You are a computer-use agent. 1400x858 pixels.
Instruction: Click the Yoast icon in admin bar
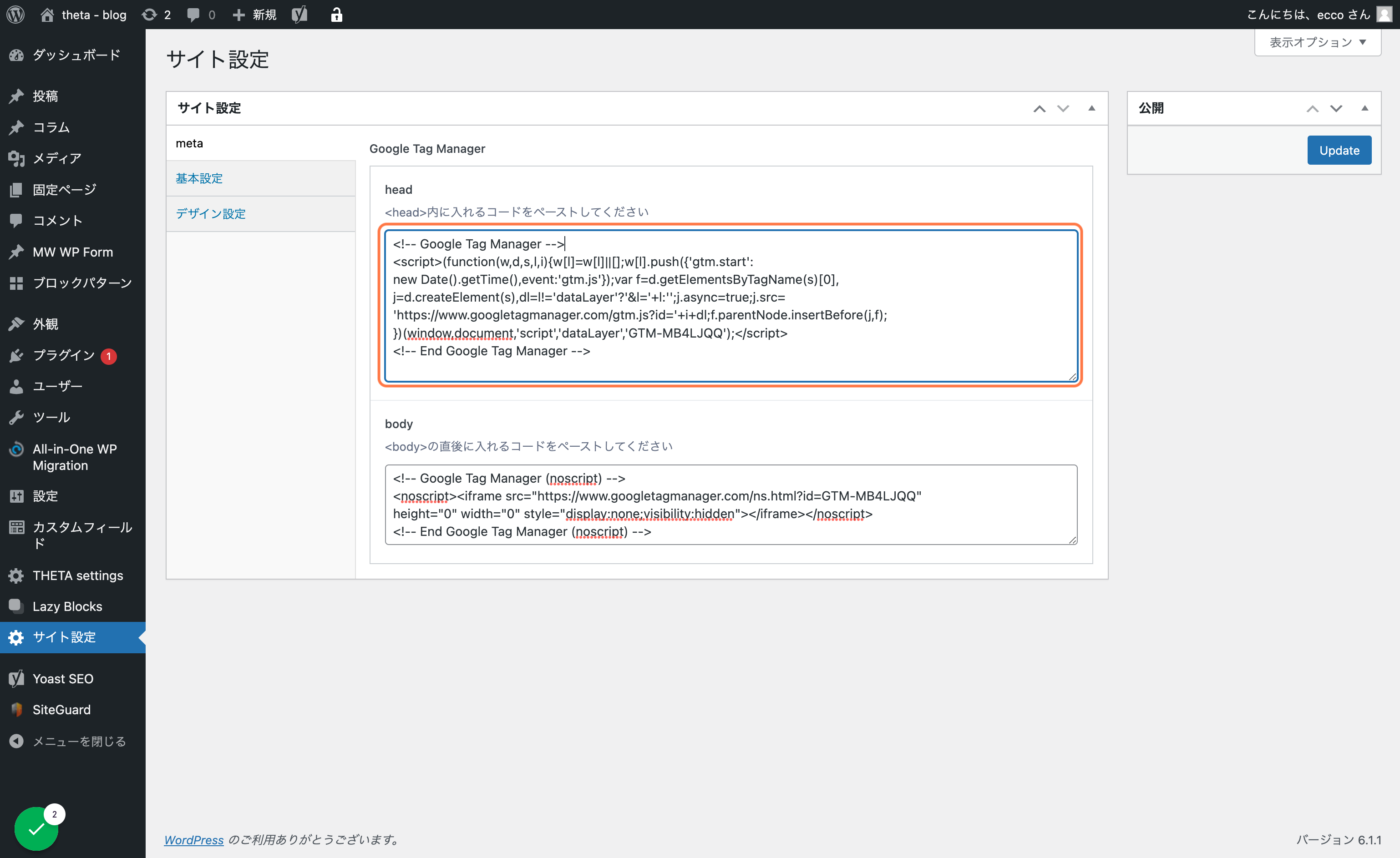[x=299, y=14]
